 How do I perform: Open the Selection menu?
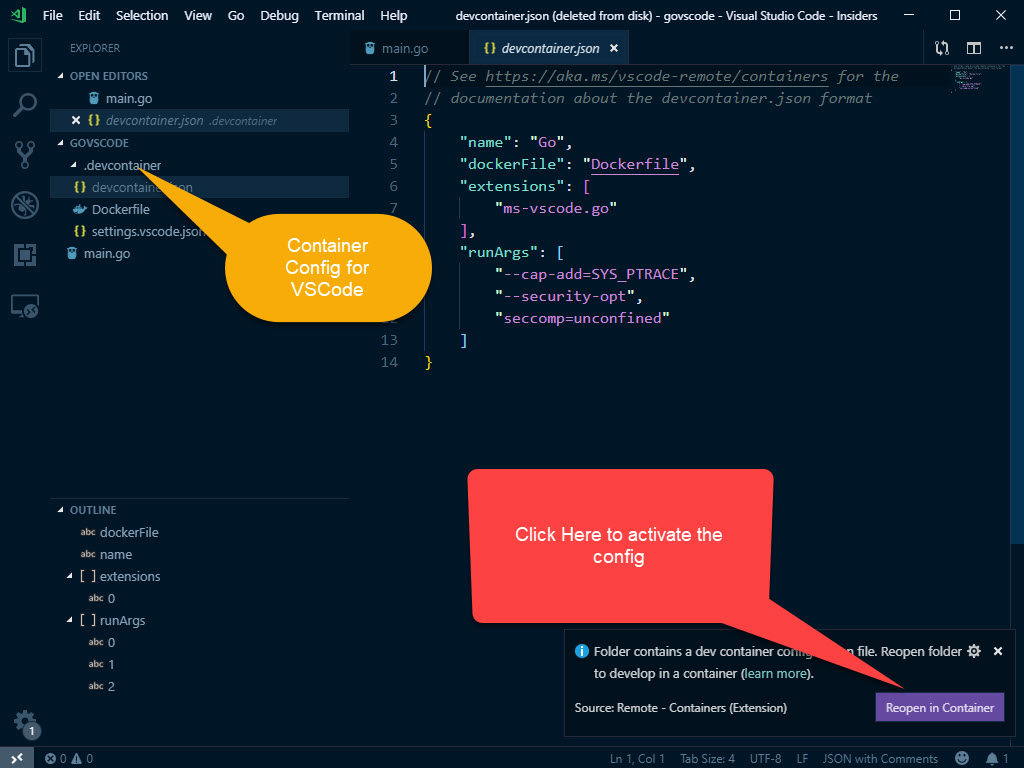(x=142, y=15)
